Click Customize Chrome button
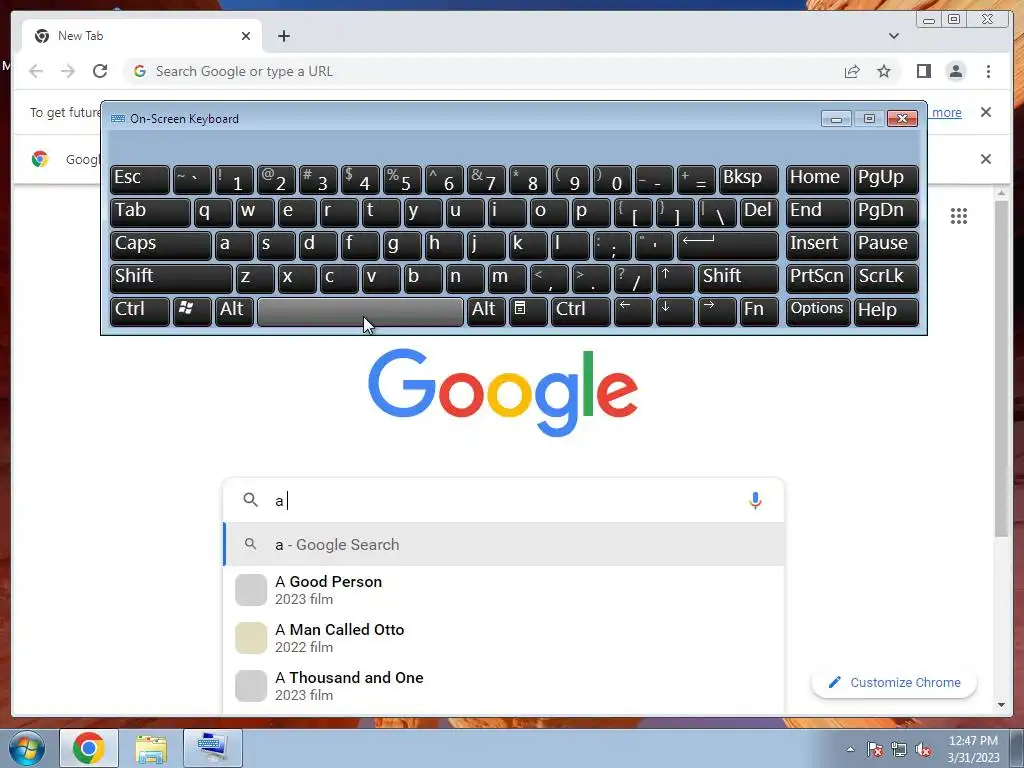Image resolution: width=1024 pixels, height=768 pixels. (x=894, y=682)
